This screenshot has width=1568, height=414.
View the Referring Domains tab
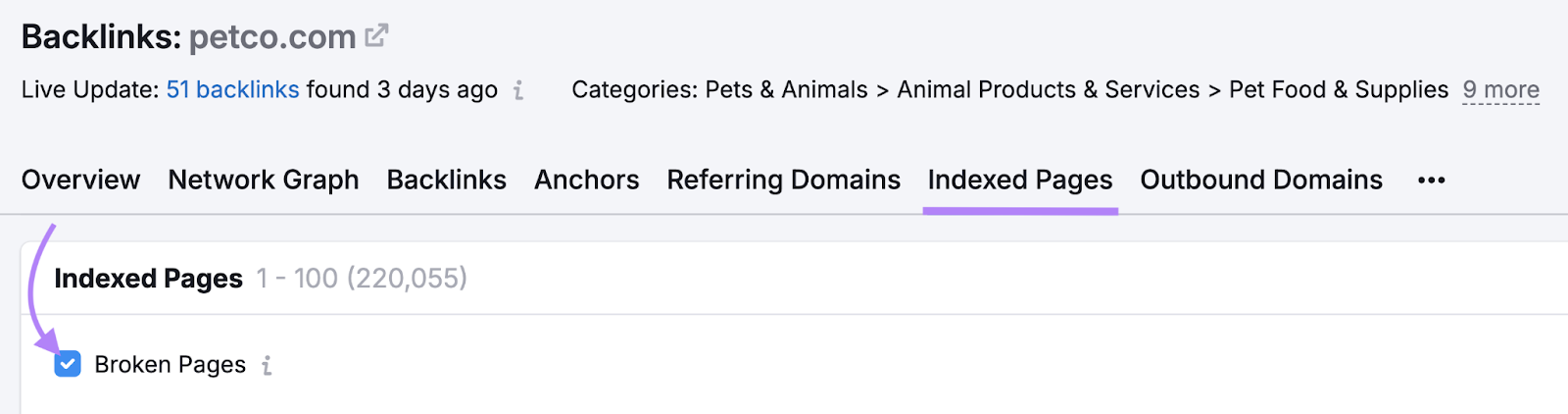(x=783, y=181)
